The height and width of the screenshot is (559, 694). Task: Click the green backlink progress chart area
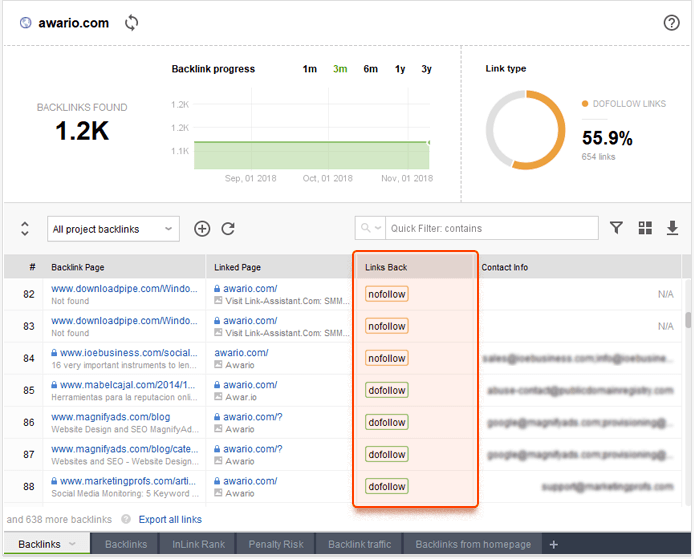point(311,155)
